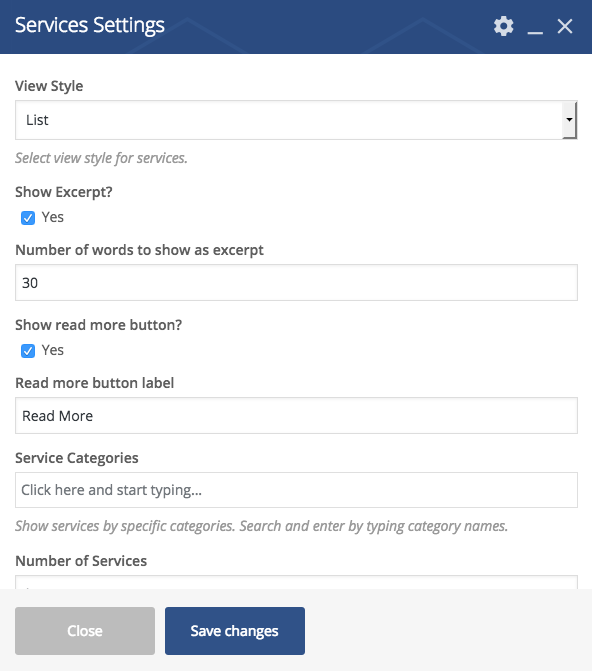Click the gray Close button
Screen dimensions: 592x671
click(85, 631)
